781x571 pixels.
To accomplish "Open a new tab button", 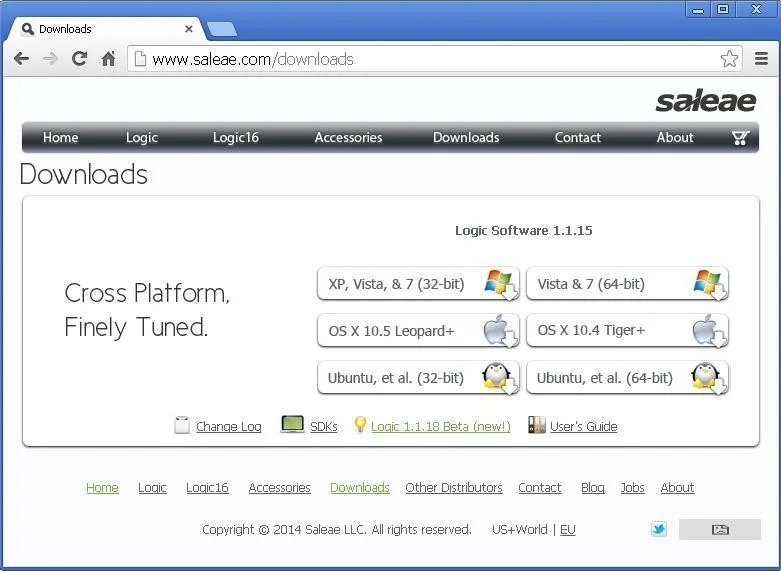I will 222,29.
